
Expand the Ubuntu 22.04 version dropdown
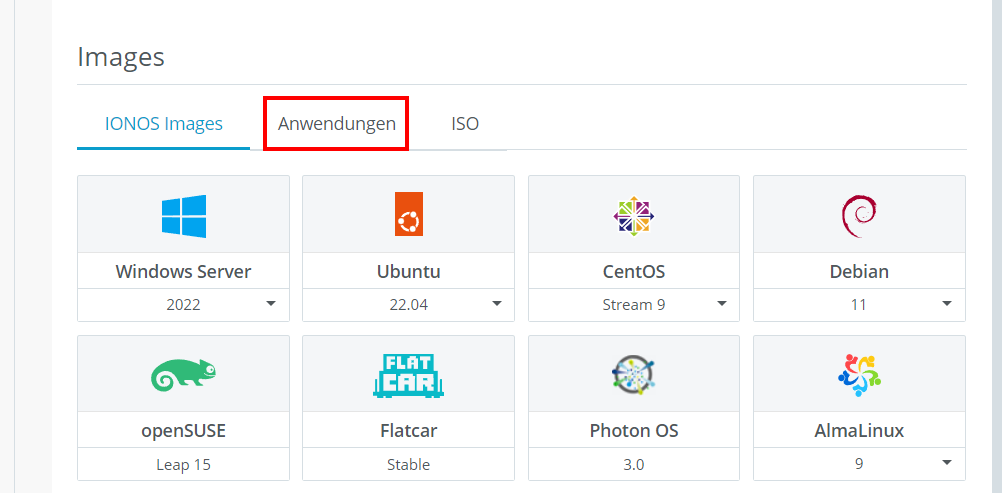[x=408, y=305]
